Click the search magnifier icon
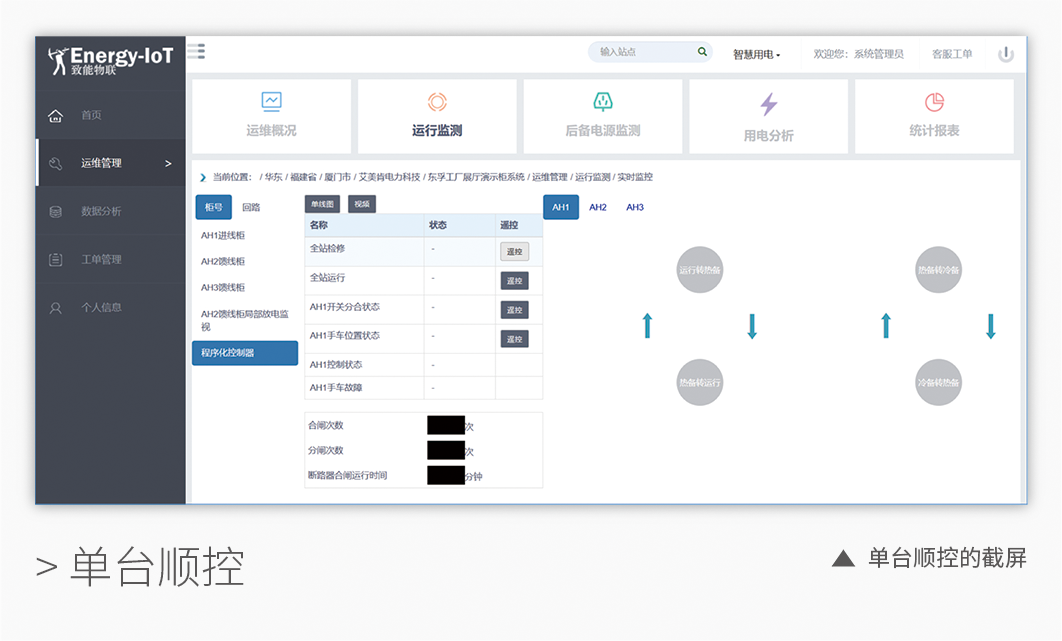The width and height of the screenshot is (1062, 641). click(x=702, y=51)
